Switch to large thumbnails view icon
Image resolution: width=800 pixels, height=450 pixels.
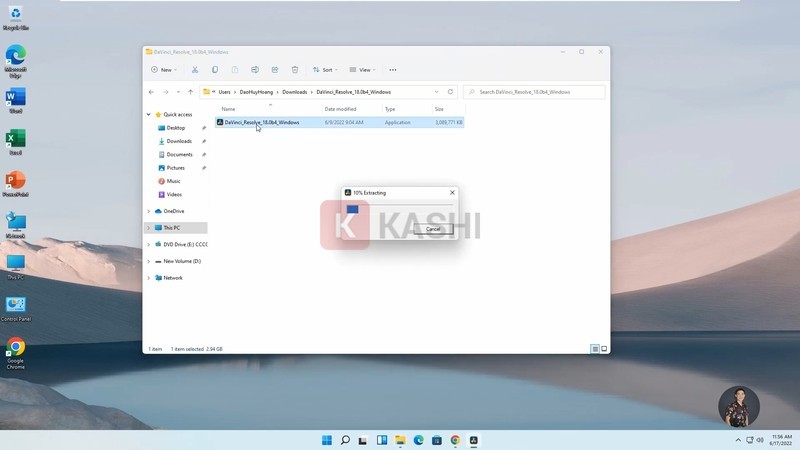point(604,349)
